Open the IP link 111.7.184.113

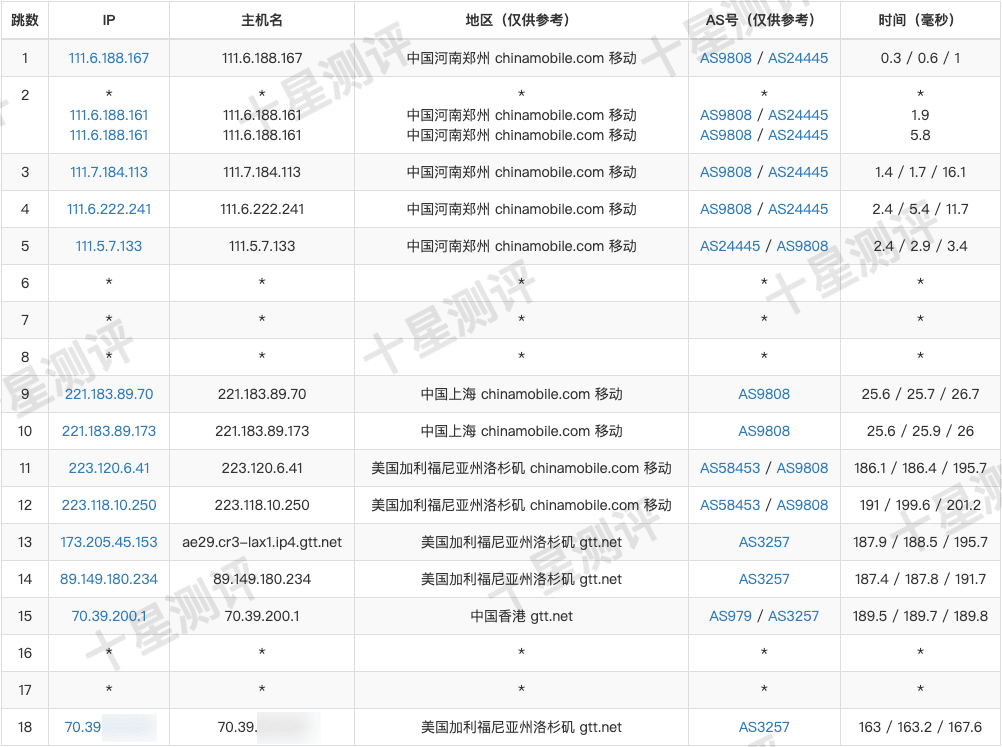(x=109, y=172)
